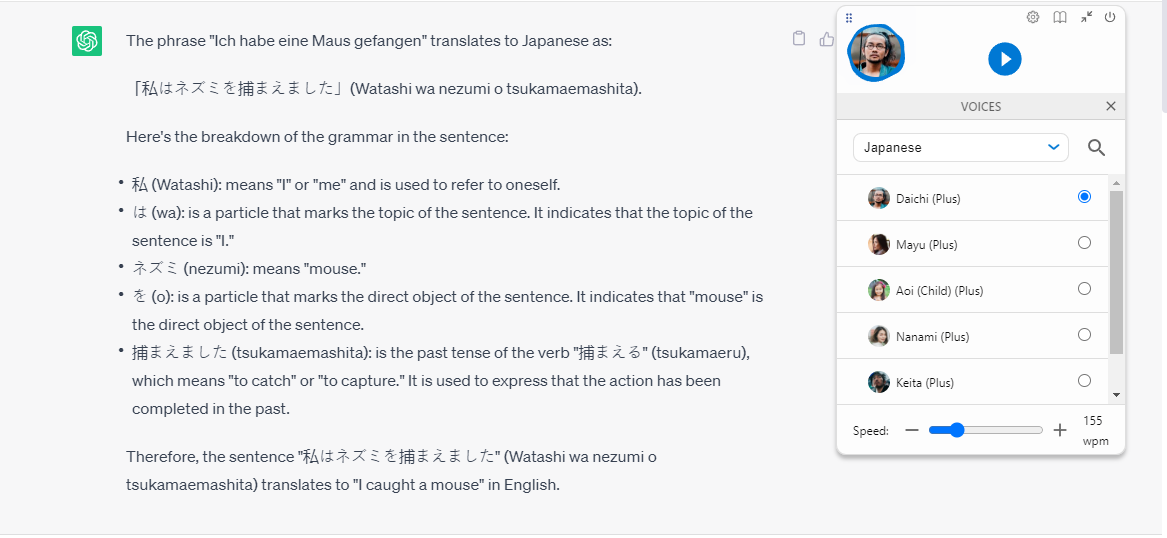Click the thumbs up icon
Image resolution: width=1167 pixels, height=538 pixels.
pos(826,39)
